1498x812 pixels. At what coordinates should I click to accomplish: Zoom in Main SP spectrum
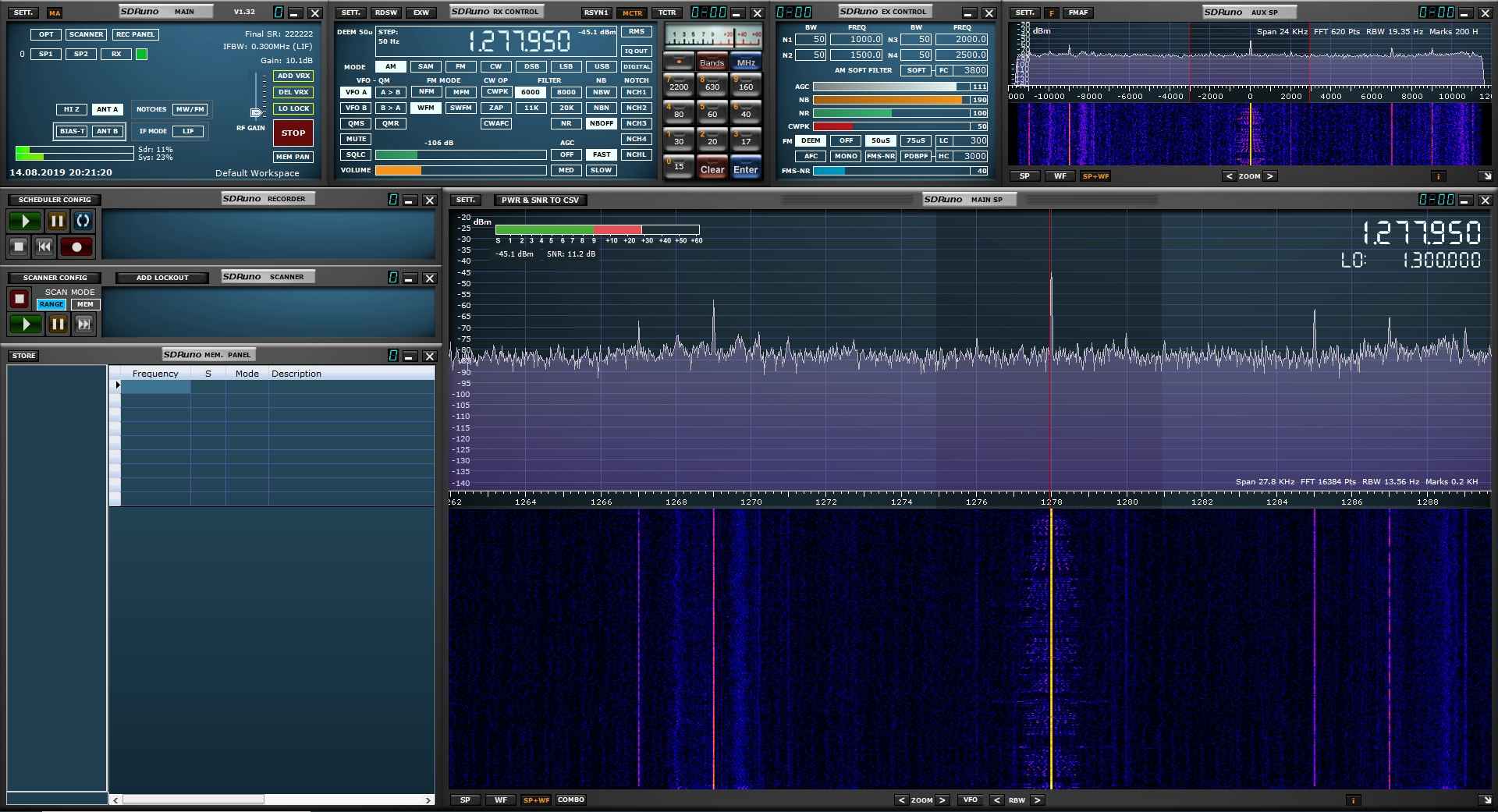[x=942, y=800]
